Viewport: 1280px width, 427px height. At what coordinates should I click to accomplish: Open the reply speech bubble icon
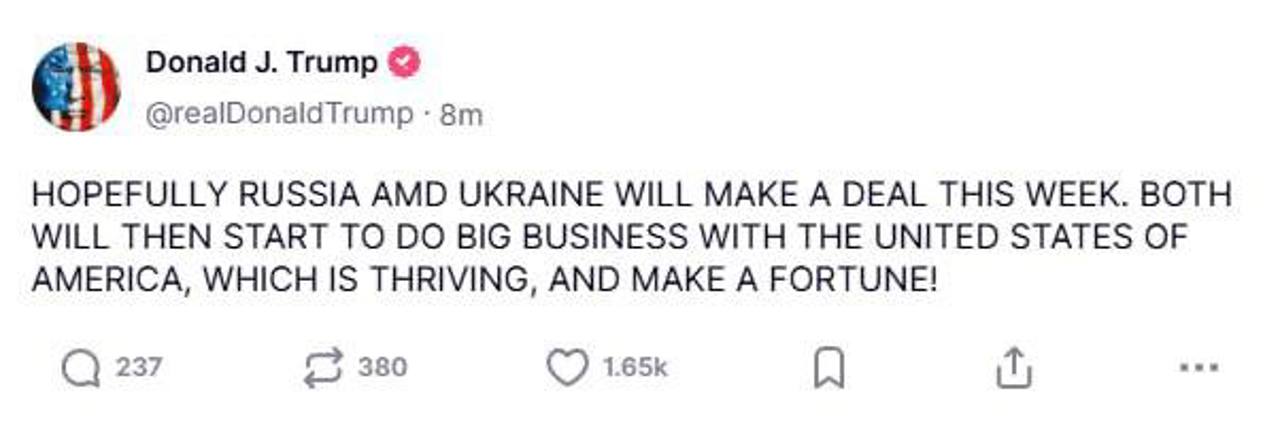(81, 368)
